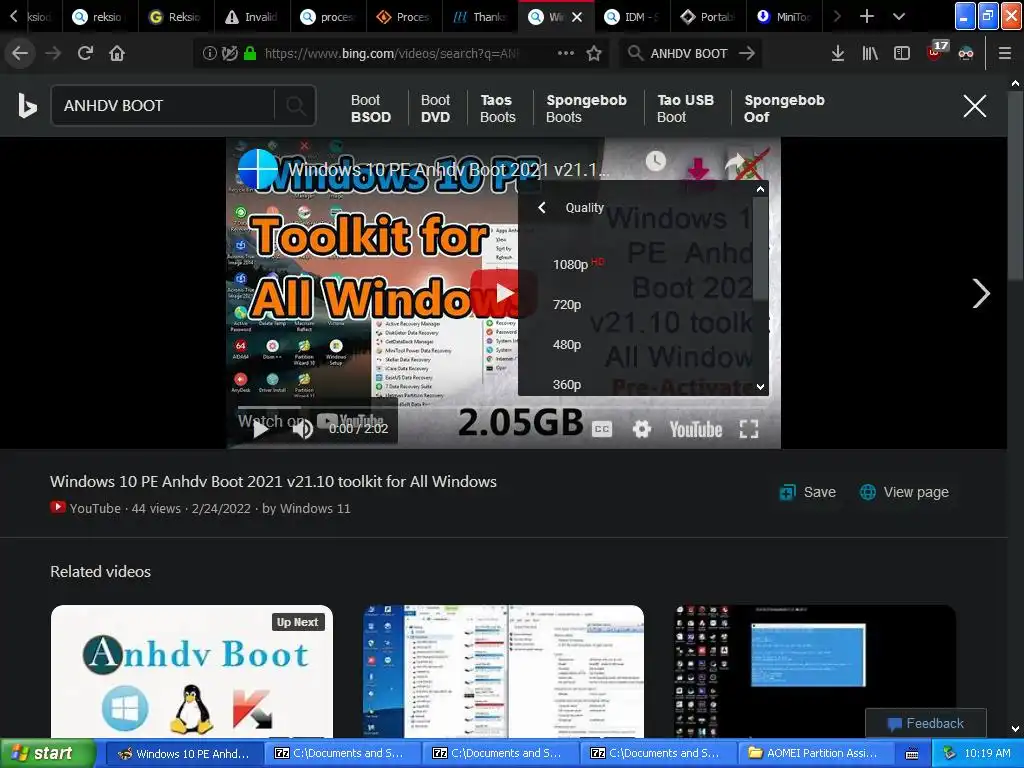Screen dimensions: 1024x768
Task: Click the Bing search magnifier button
Action: tap(296, 105)
